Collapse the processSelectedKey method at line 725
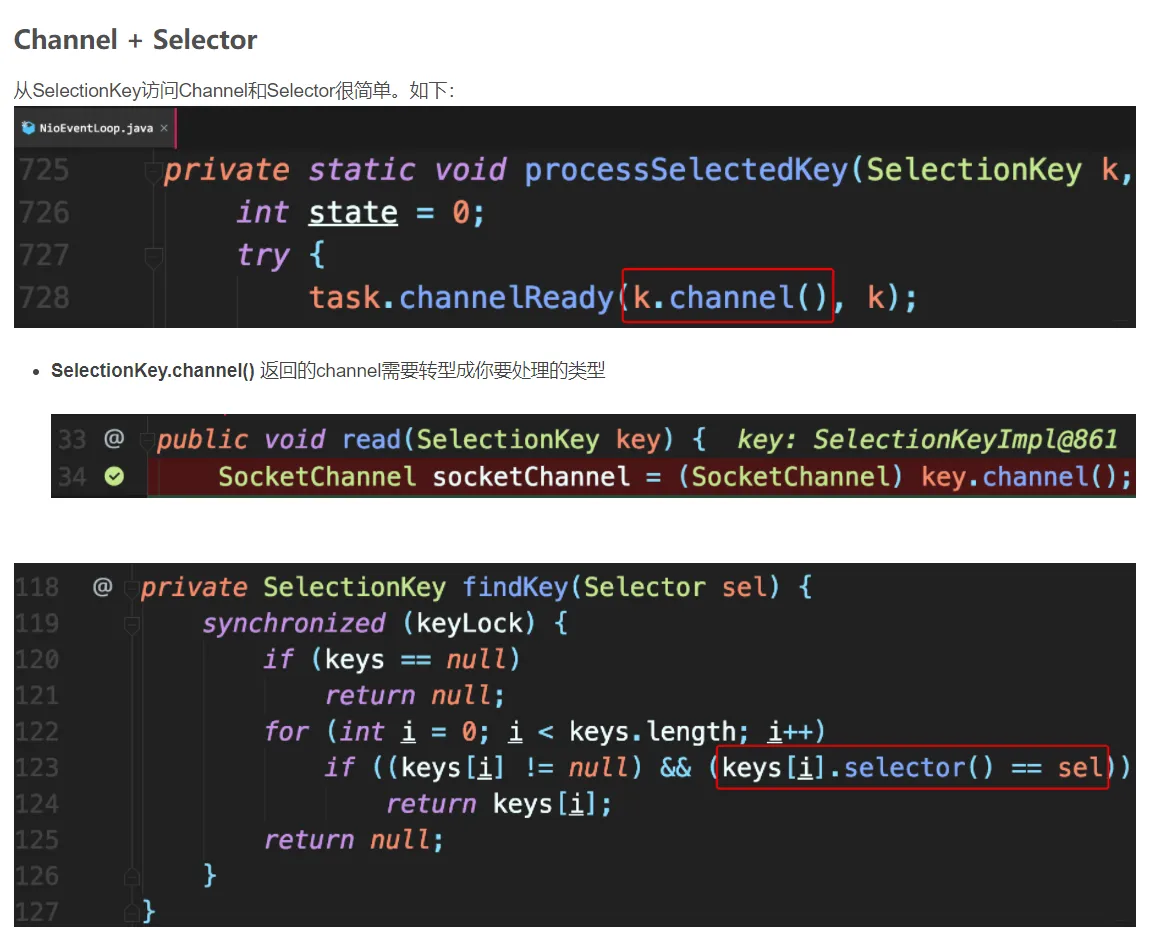The height and width of the screenshot is (942, 1151). click(153, 169)
